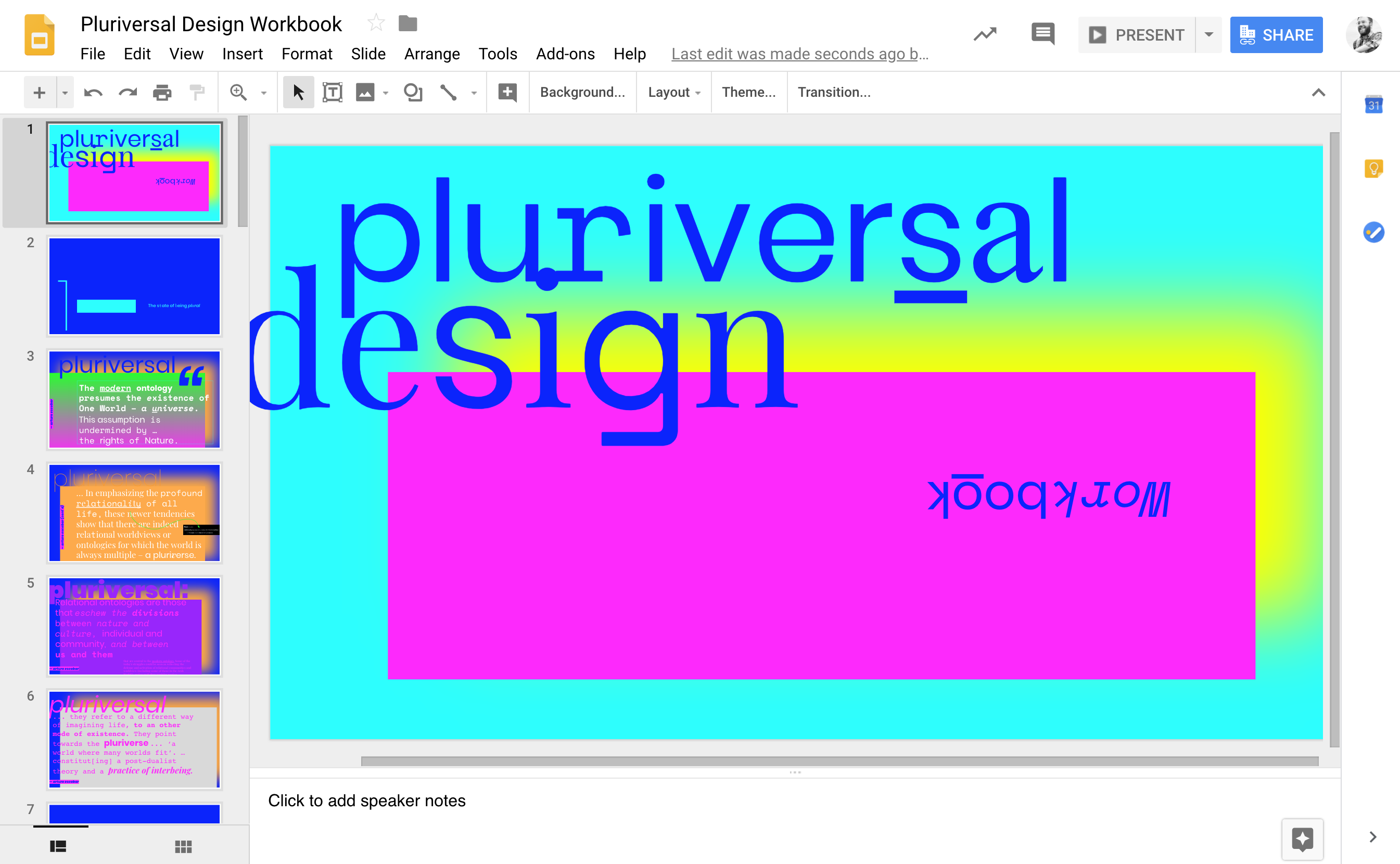Open the Present options dropdown arrow
The image size is (1400, 864).
(1209, 35)
